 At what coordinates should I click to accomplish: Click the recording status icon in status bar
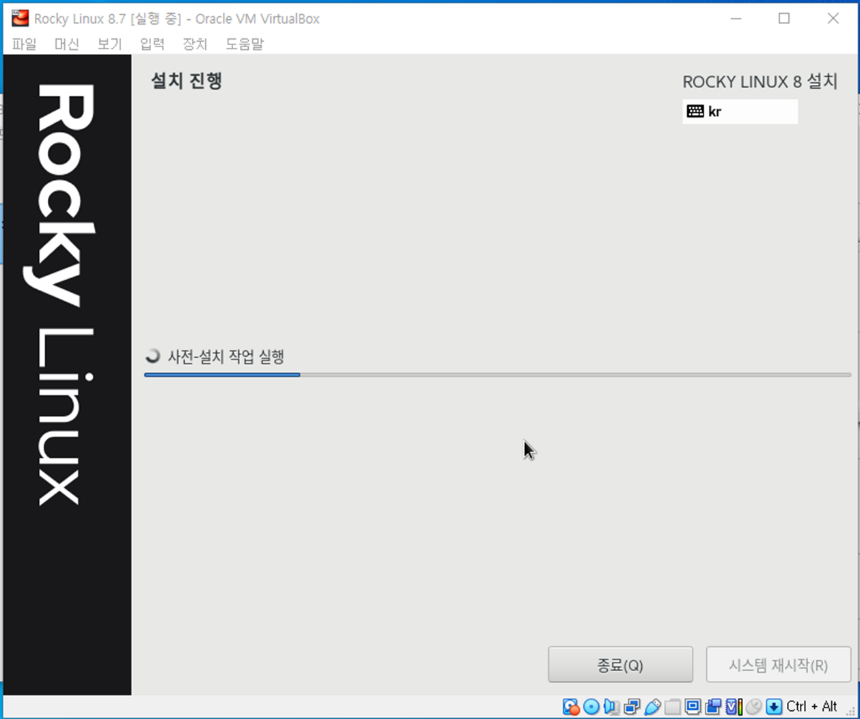point(712,707)
